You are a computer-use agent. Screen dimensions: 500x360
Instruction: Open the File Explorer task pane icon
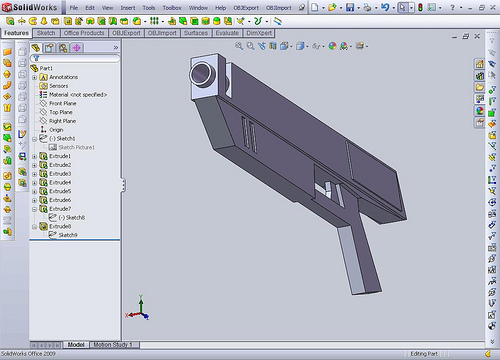(479, 87)
